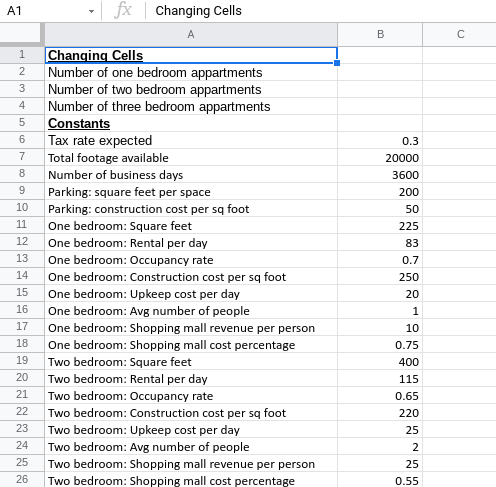The width and height of the screenshot is (496, 487).
Task: Select cell 'Two bedroom: Shopping mall revenue per person'
Action: click(191, 463)
